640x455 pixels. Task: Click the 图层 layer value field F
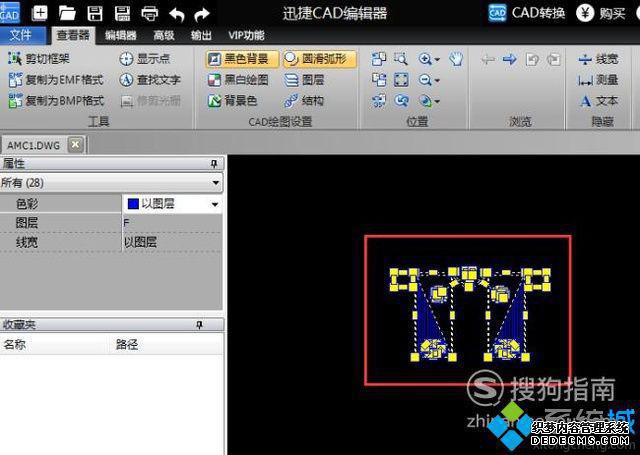point(172,223)
